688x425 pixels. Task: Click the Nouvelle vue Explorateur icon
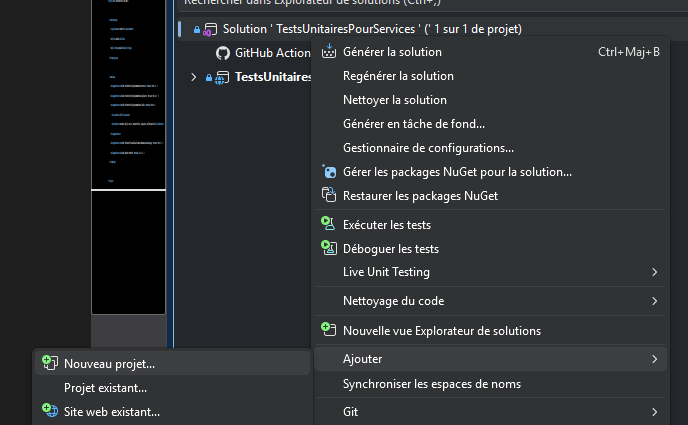click(328, 329)
